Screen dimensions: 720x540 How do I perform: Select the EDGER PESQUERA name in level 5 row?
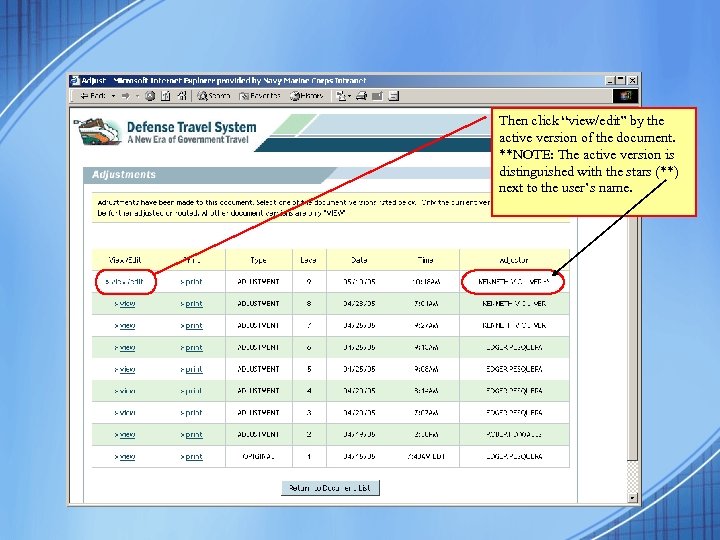pos(514,369)
